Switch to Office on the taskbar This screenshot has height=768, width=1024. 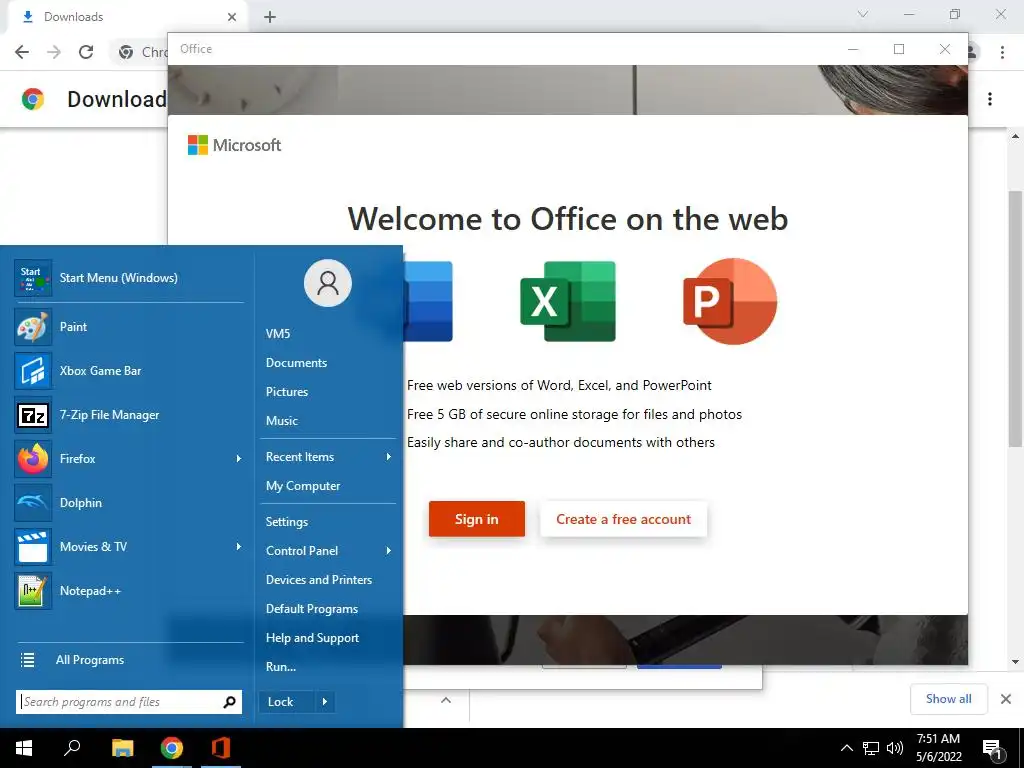pos(221,748)
